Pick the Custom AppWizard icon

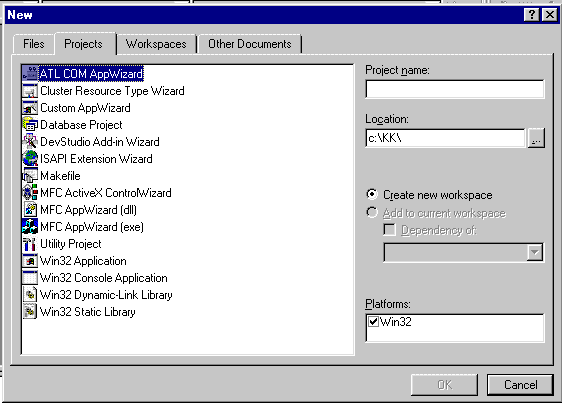(x=30, y=108)
